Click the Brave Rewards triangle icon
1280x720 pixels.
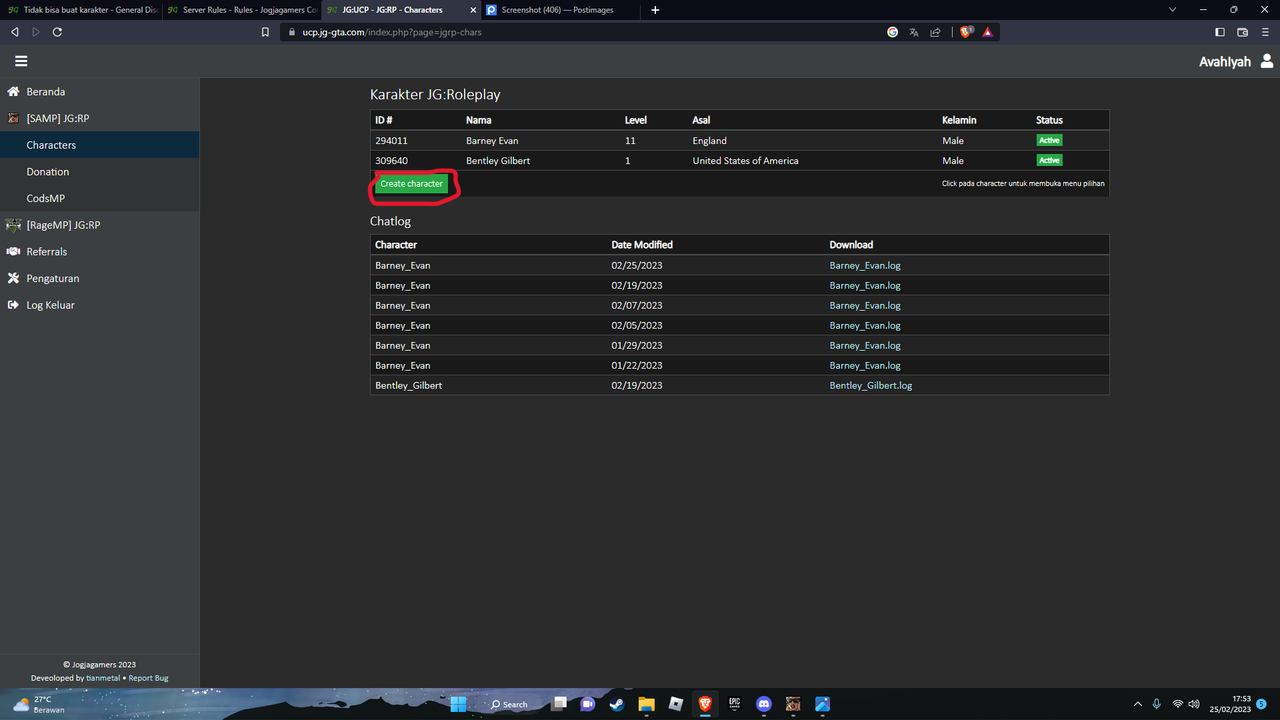tap(987, 32)
